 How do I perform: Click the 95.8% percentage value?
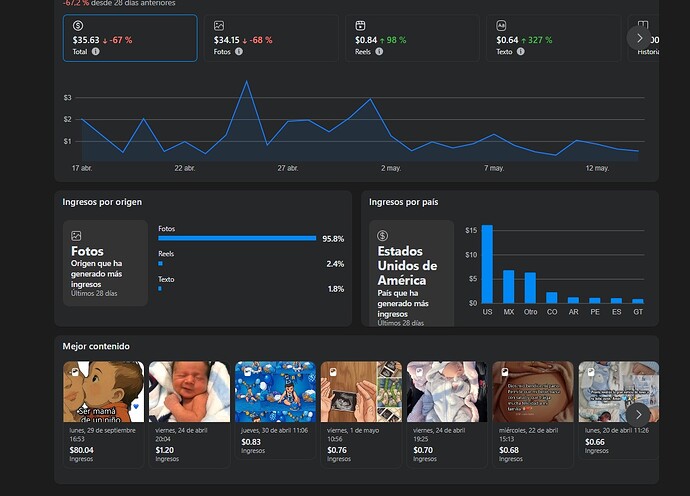coord(333,239)
